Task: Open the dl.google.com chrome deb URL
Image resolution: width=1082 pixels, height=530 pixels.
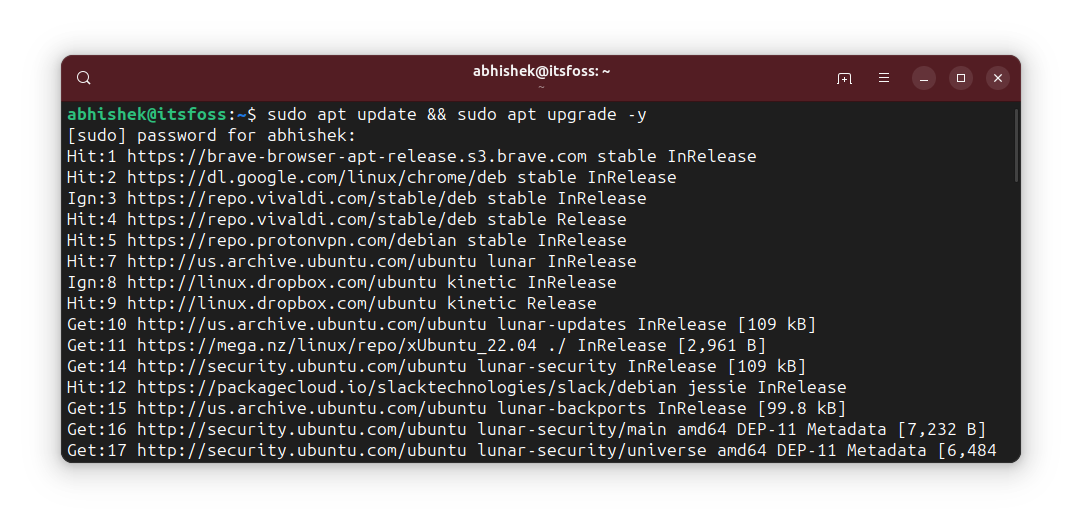Action: 317,177
